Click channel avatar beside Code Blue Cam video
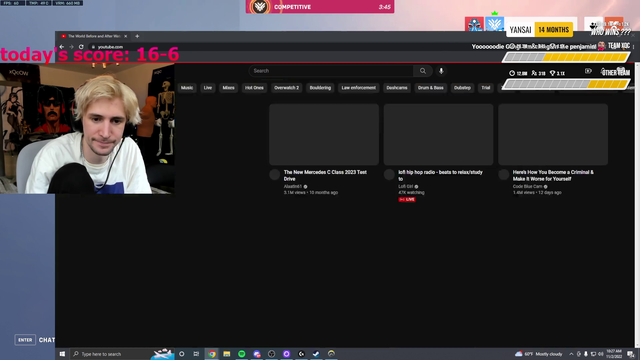 click(x=504, y=175)
